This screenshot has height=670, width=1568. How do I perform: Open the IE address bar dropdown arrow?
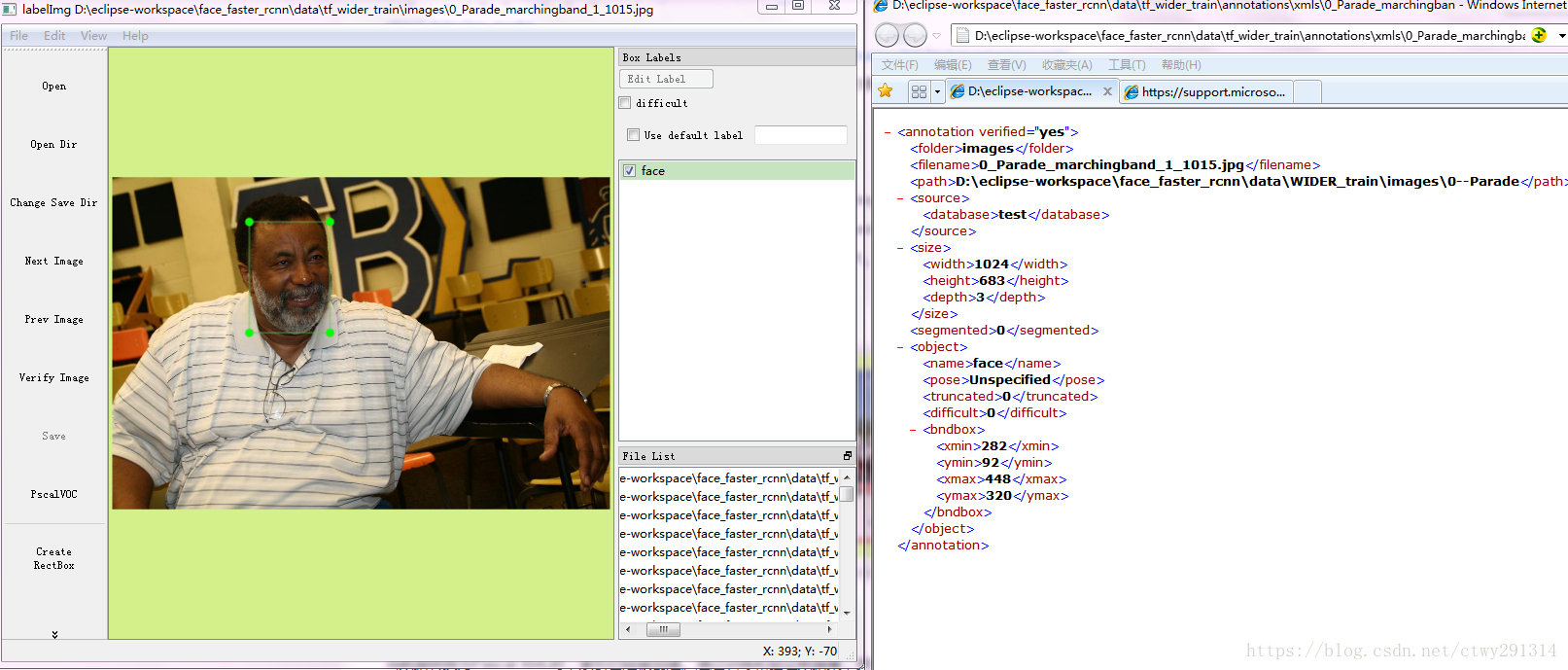(1561, 36)
